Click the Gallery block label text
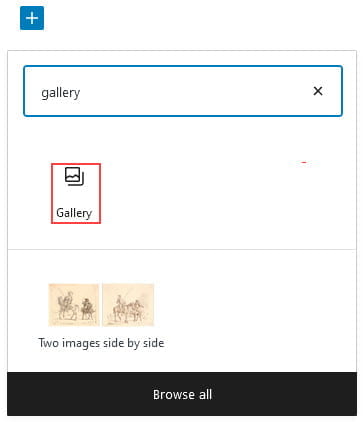363x422 pixels. (74, 213)
